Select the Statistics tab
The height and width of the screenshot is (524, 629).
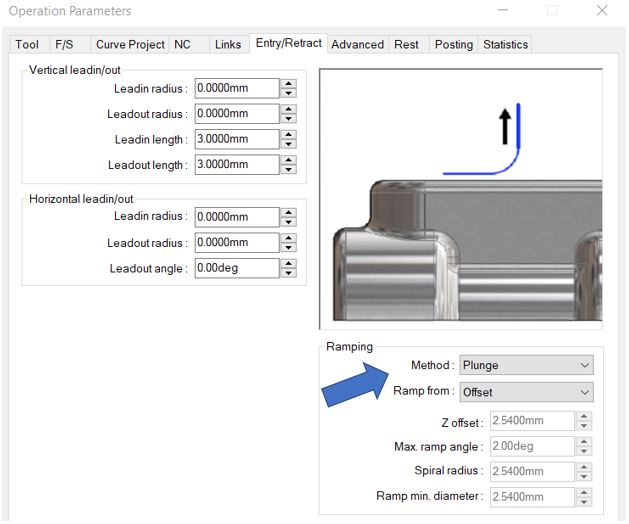click(x=505, y=44)
